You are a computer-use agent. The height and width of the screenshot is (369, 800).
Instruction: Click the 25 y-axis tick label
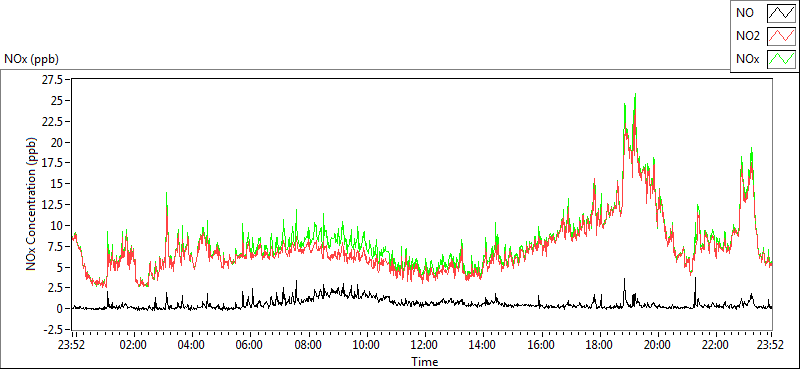click(x=57, y=101)
